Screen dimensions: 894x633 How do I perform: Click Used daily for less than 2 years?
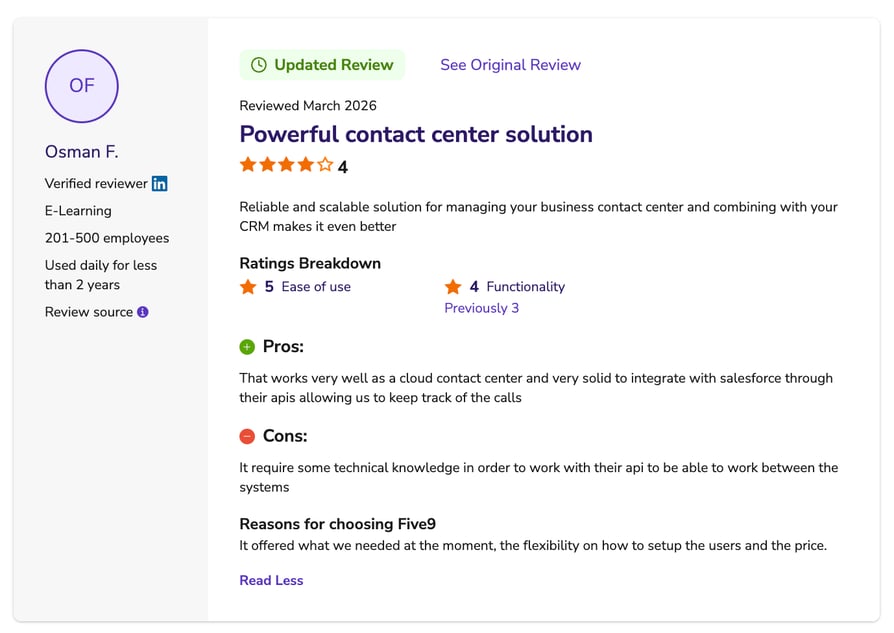click(x=101, y=275)
